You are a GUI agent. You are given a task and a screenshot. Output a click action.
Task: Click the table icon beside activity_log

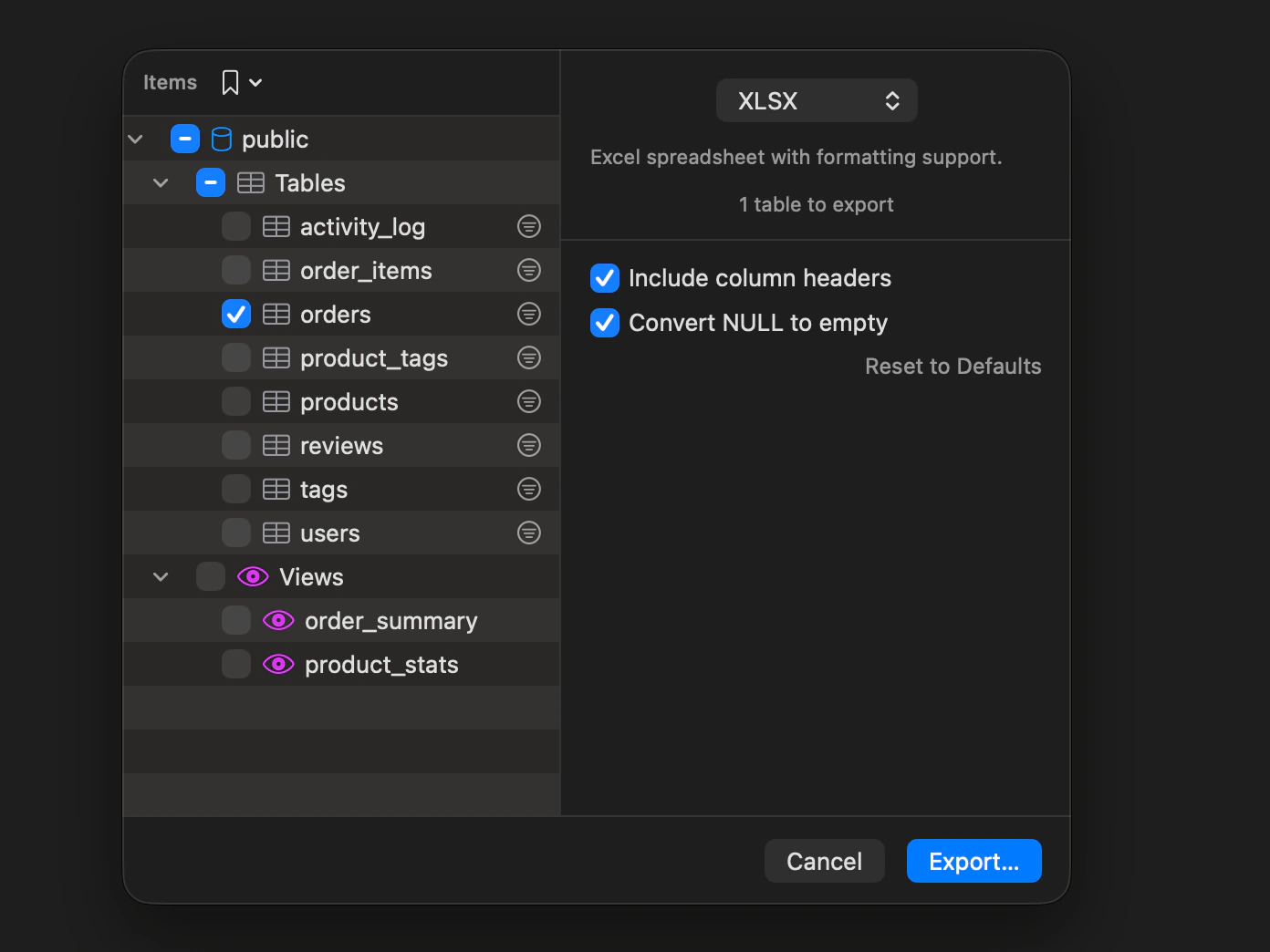coord(276,226)
